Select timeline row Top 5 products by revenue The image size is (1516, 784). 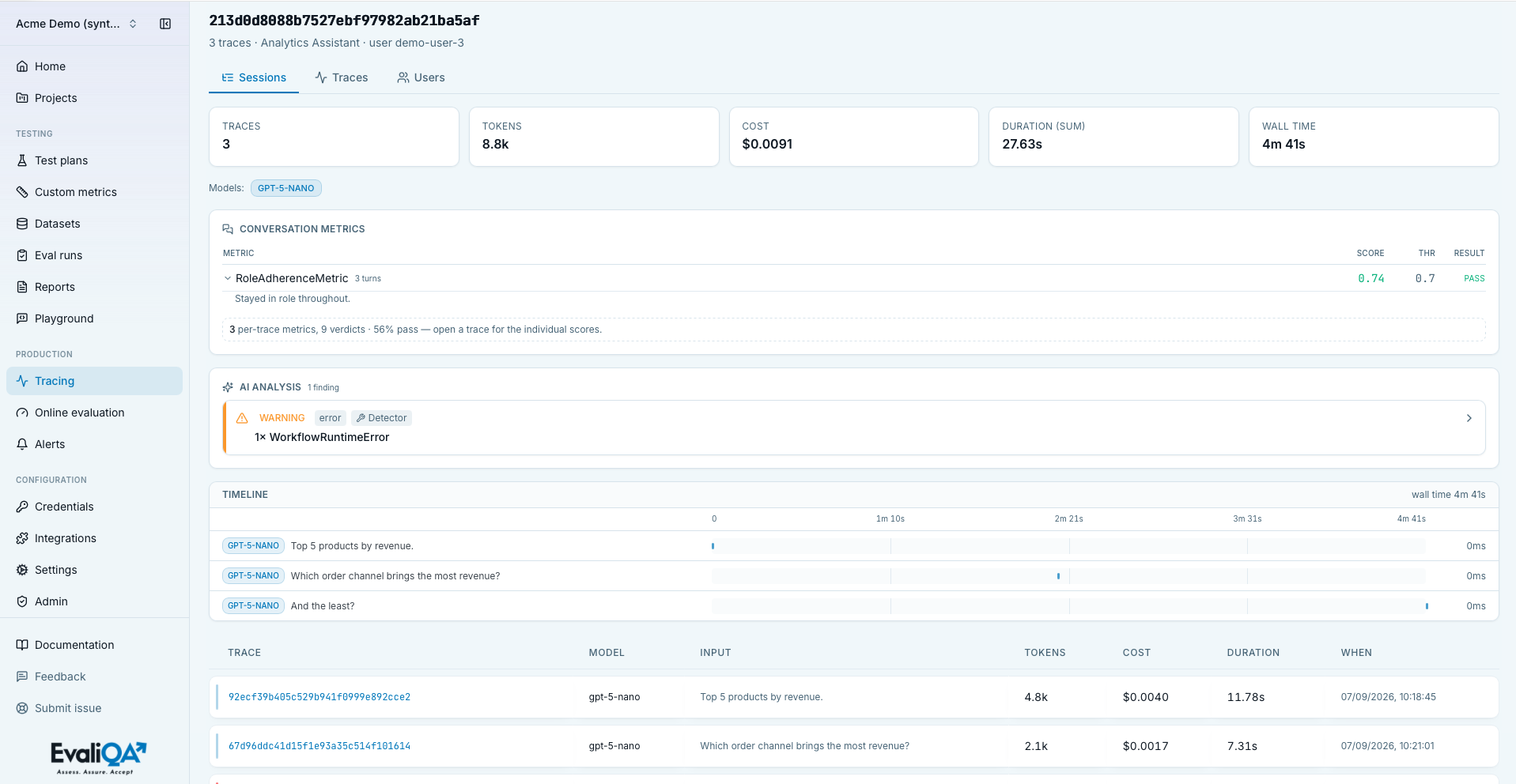click(854, 546)
